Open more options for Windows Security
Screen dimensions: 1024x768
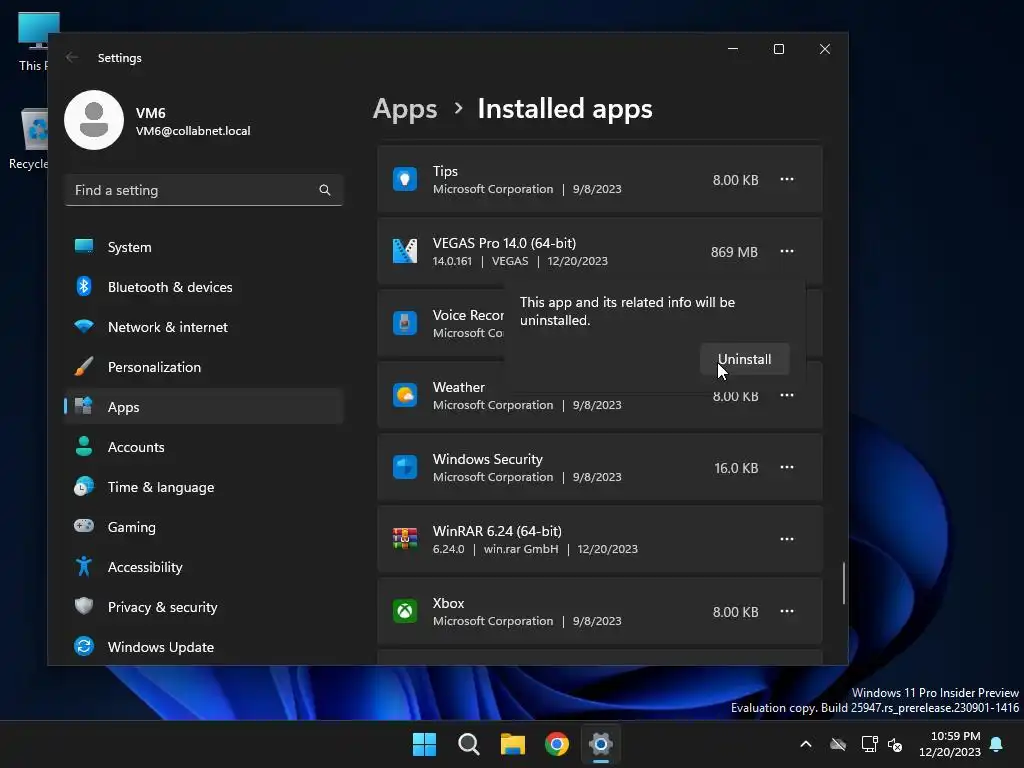point(787,468)
